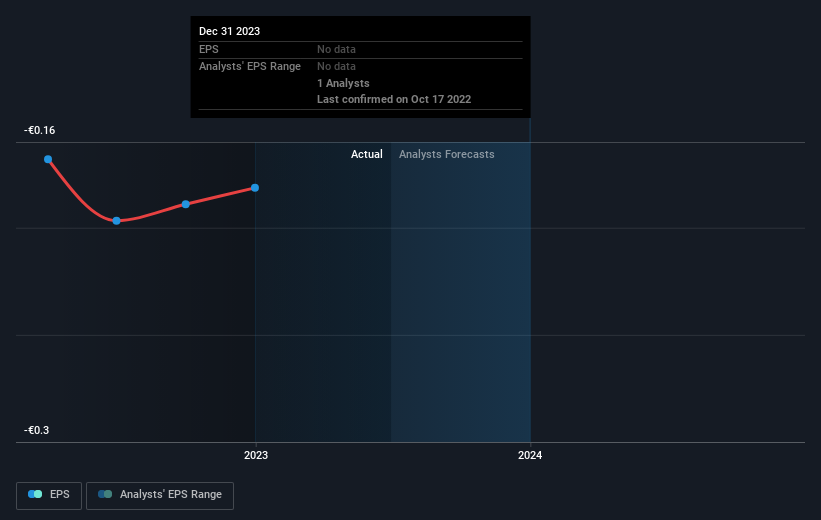Click the -€0.16 y-axis label
The width and height of the screenshot is (821, 520).
coord(39,130)
